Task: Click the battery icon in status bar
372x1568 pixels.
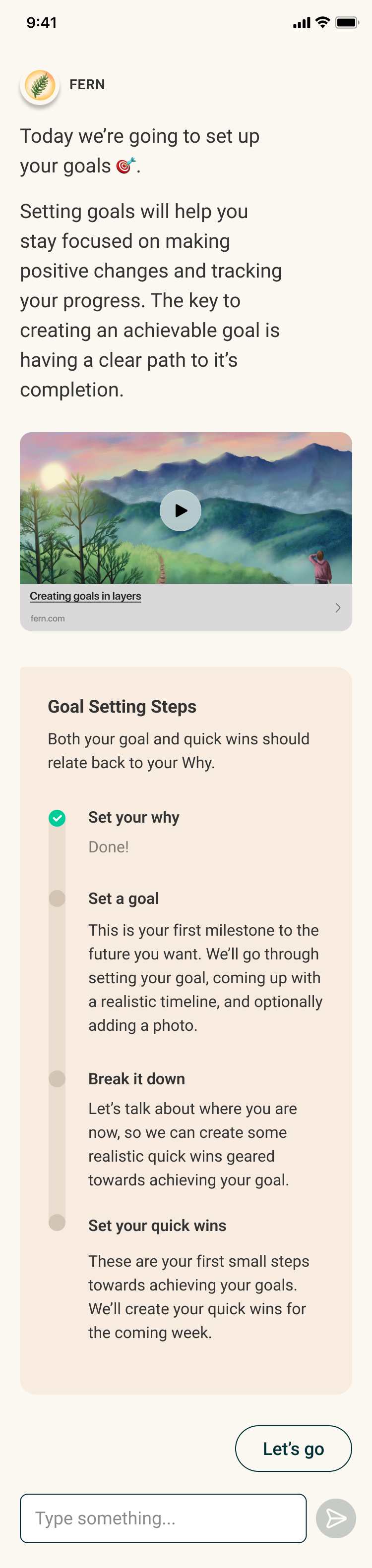Action: pyautogui.click(x=346, y=23)
